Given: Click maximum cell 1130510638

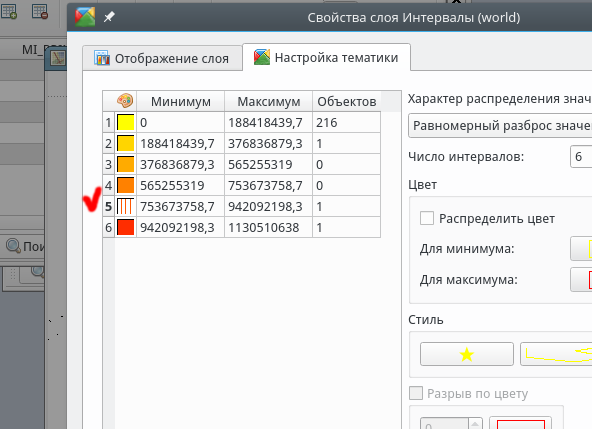Looking at the screenshot, I should pos(268,227).
